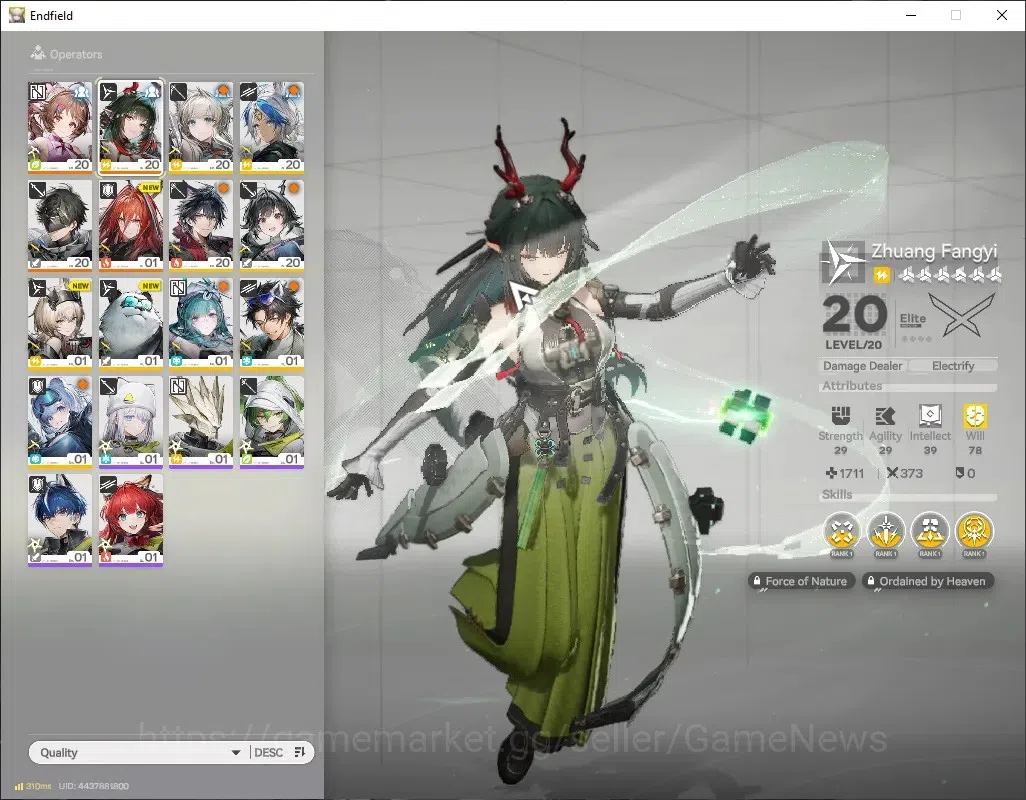This screenshot has width=1026, height=800.
Task: Select the cream-haired twin-tail girl operator card
Action: [201, 127]
